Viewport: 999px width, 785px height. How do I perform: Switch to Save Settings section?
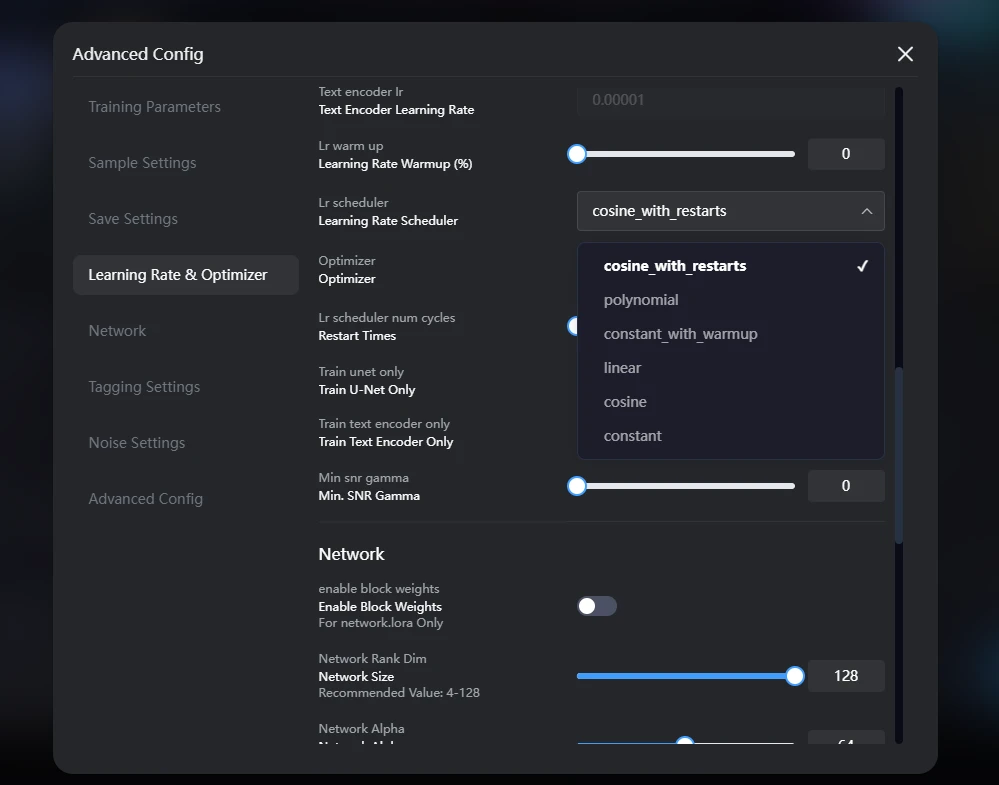coord(133,219)
